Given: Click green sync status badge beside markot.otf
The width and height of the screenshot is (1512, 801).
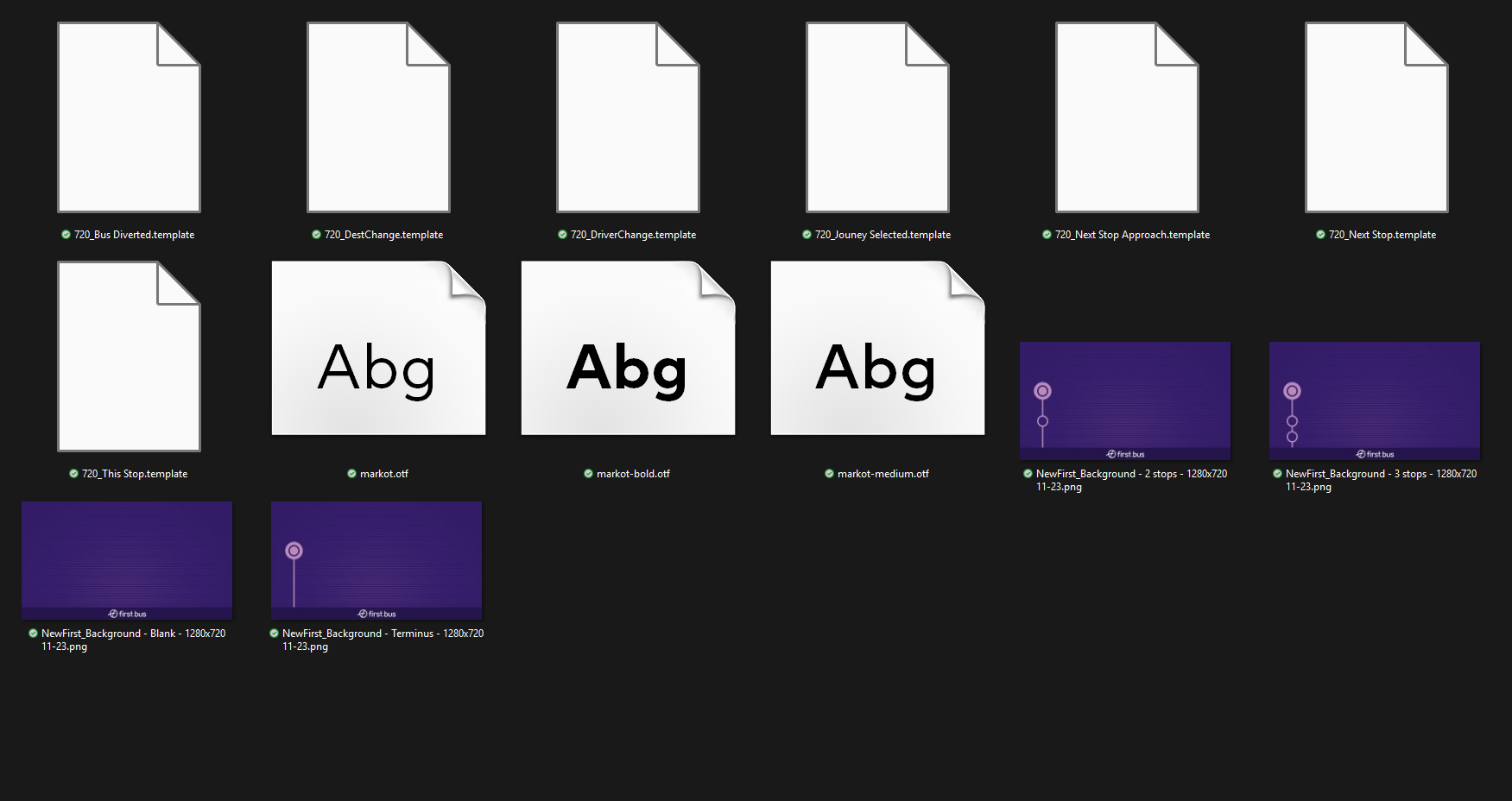Looking at the screenshot, I should click(x=351, y=474).
